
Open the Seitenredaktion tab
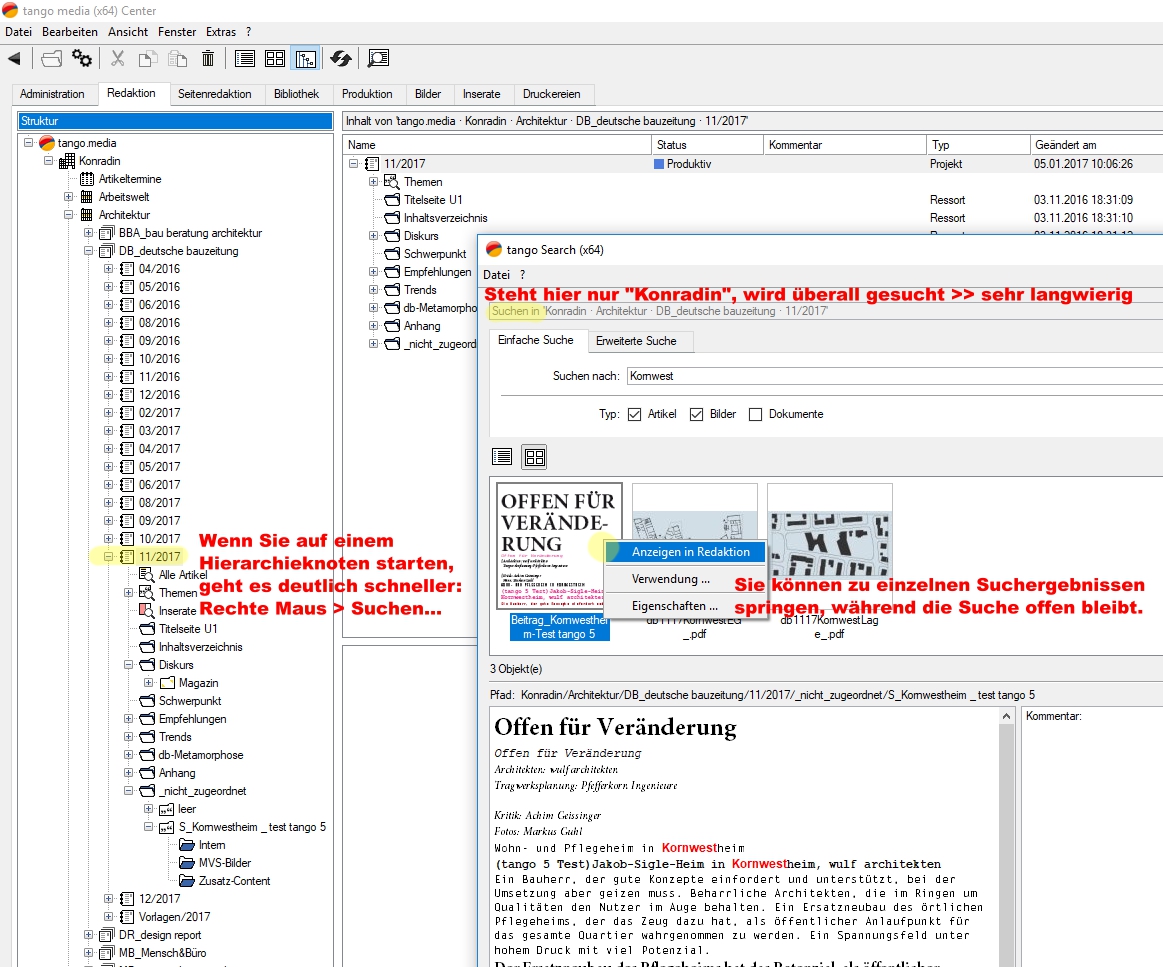214,94
